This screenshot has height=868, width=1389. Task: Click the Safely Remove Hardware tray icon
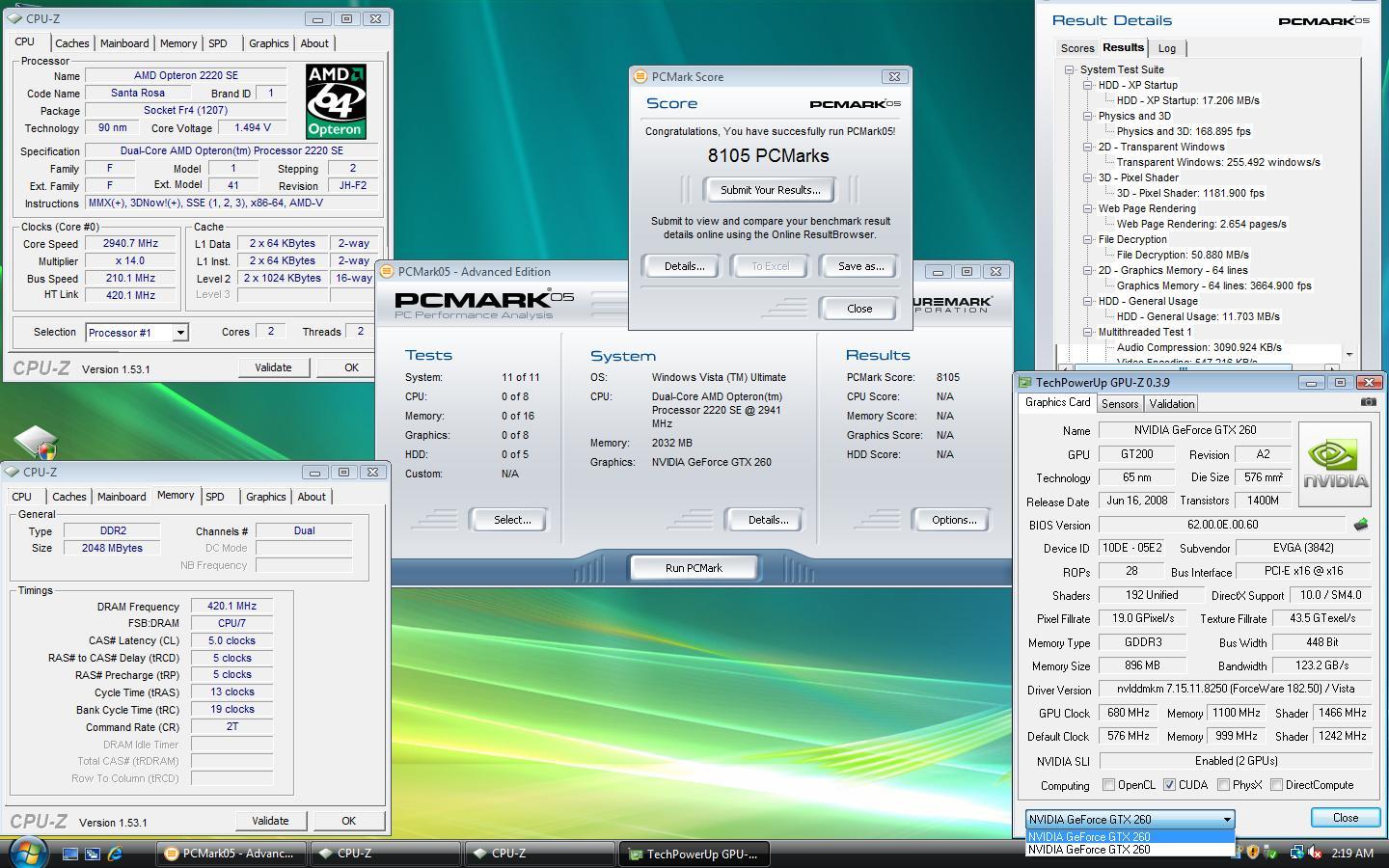(1272, 853)
